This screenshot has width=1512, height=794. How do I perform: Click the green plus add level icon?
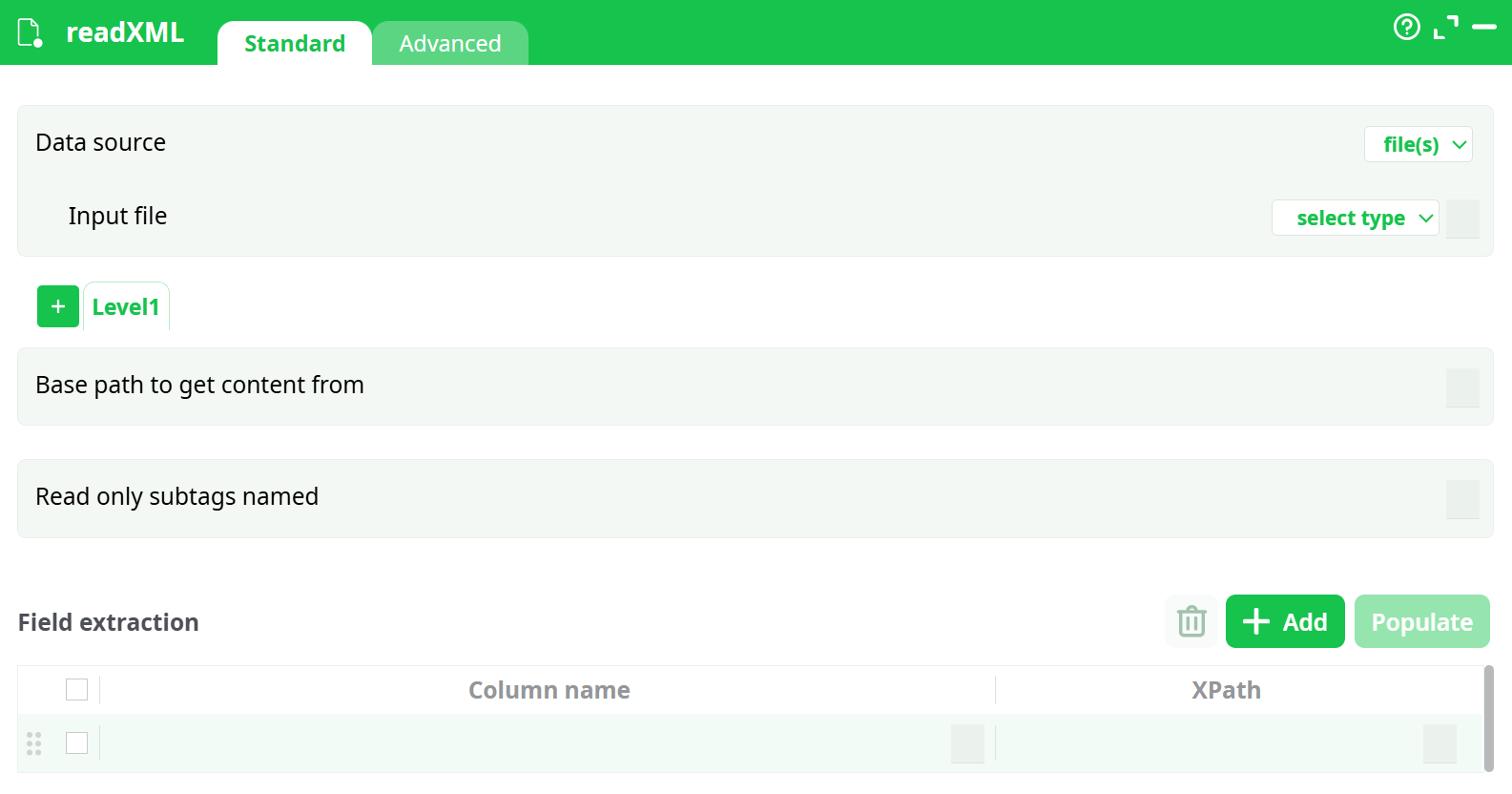[x=58, y=306]
